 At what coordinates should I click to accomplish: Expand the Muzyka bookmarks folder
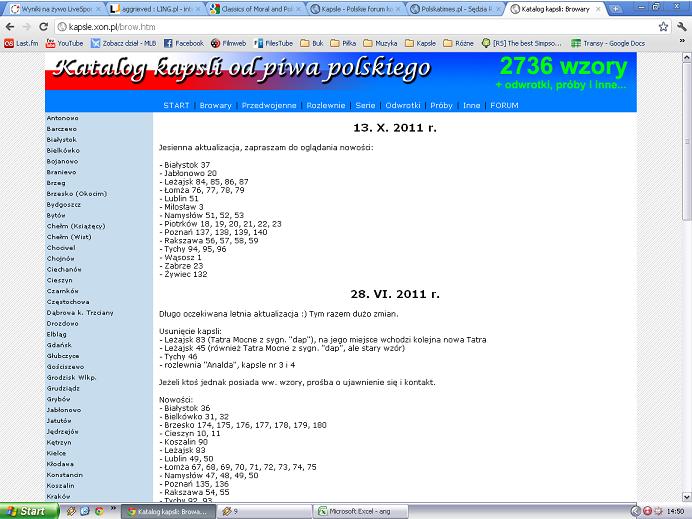(379, 43)
